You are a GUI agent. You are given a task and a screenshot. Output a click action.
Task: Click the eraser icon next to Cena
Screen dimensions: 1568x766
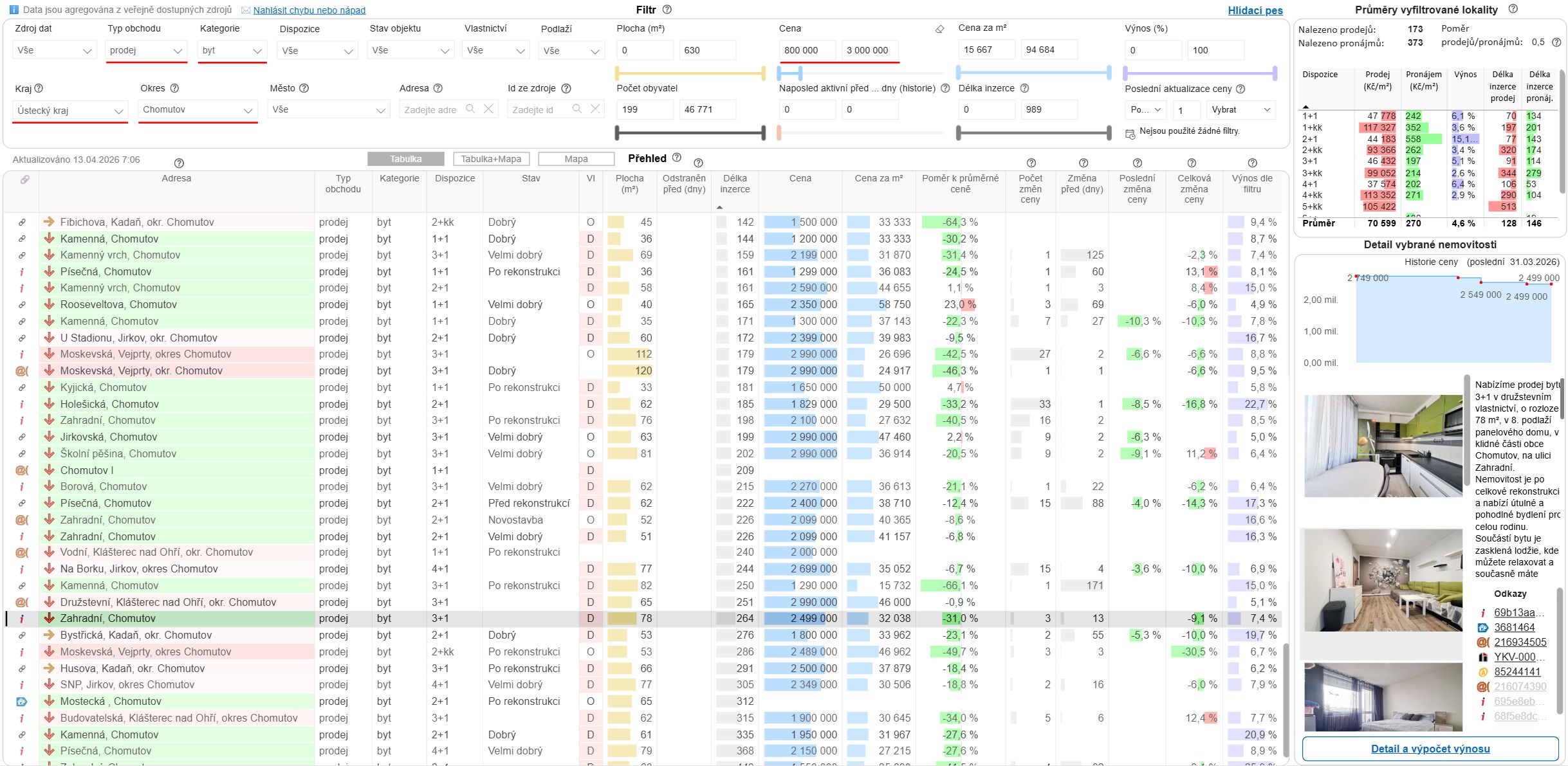pos(939,29)
